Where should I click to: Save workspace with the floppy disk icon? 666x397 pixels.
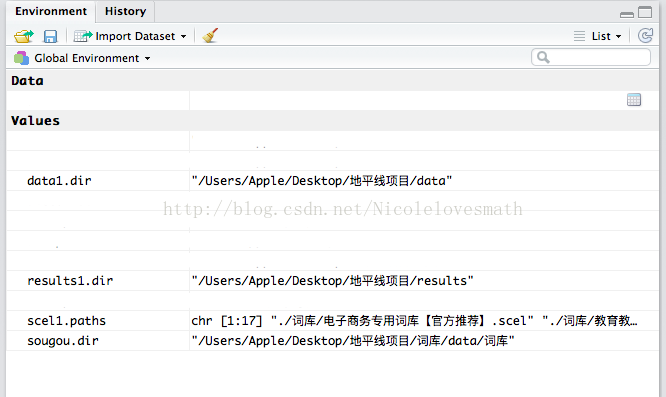coord(50,37)
